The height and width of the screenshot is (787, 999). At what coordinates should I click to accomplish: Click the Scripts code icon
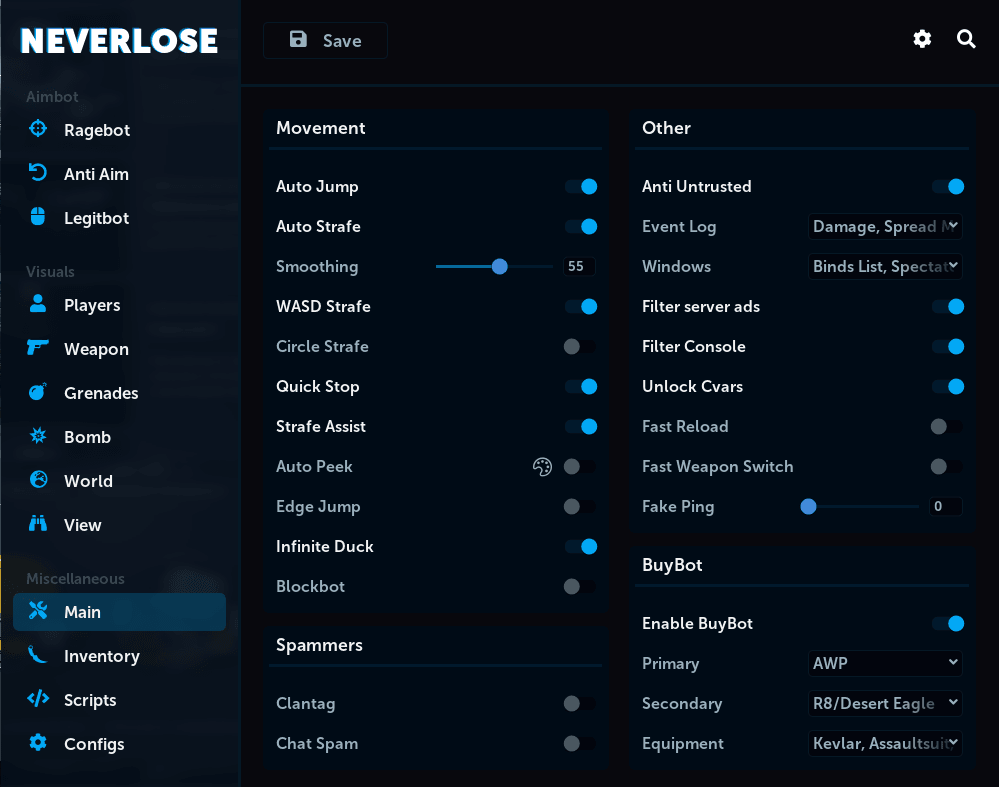point(38,698)
